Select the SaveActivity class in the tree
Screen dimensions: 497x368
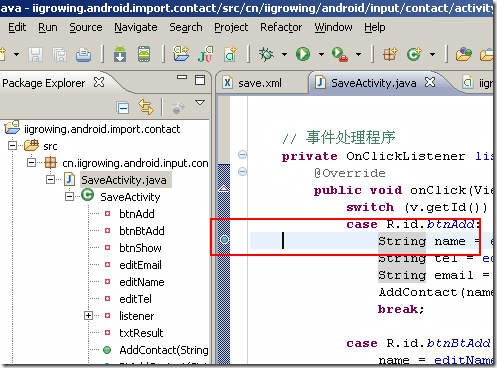pyautogui.click(x=130, y=197)
